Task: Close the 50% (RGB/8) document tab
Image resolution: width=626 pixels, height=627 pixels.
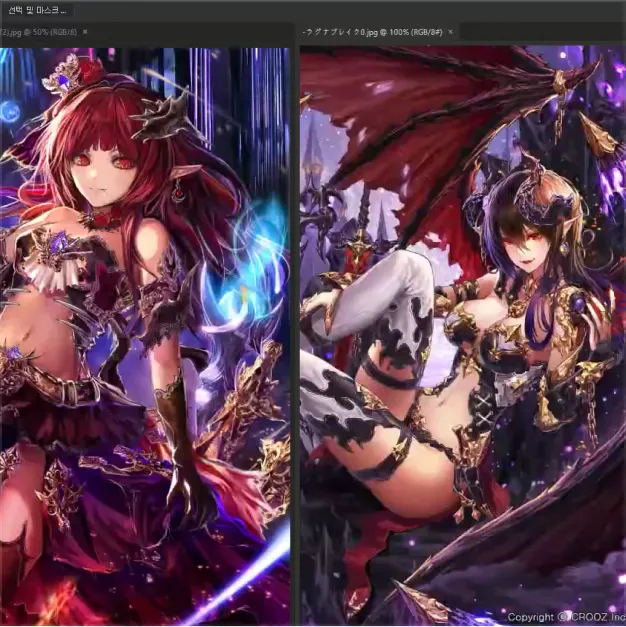Action: click(85, 32)
